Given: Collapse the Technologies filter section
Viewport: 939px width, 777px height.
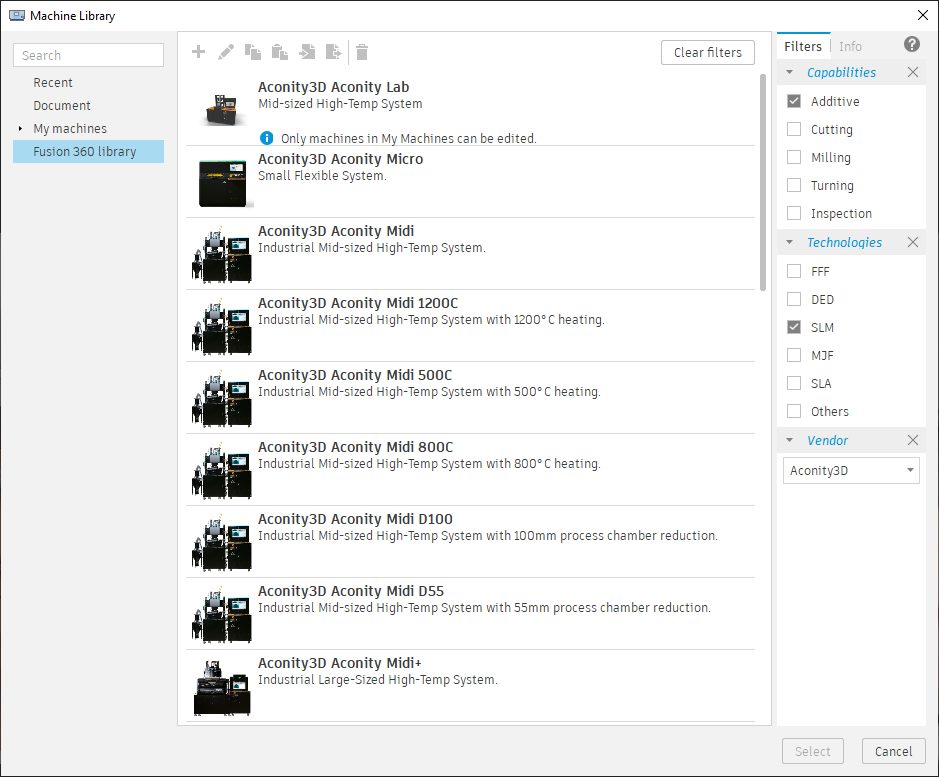Looking at the screenshot, I should (789, 242).
